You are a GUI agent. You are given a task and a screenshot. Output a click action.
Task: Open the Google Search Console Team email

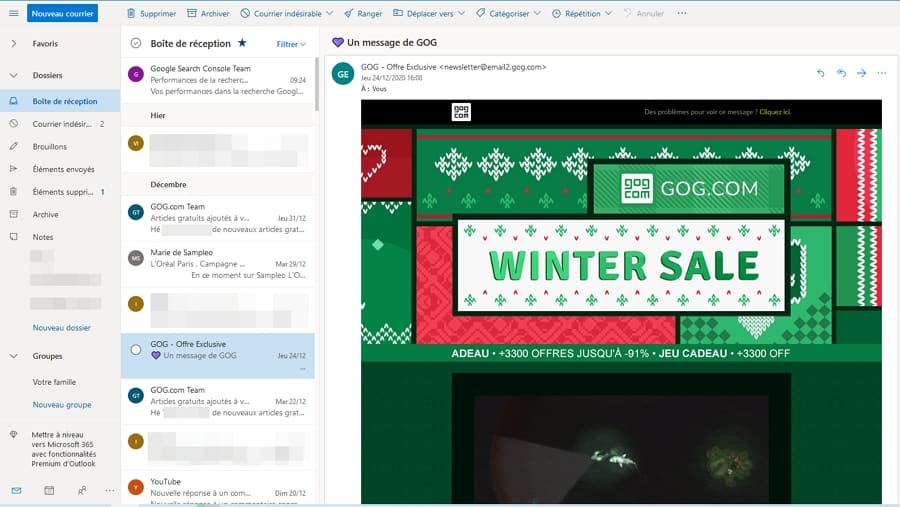point(218,79)
